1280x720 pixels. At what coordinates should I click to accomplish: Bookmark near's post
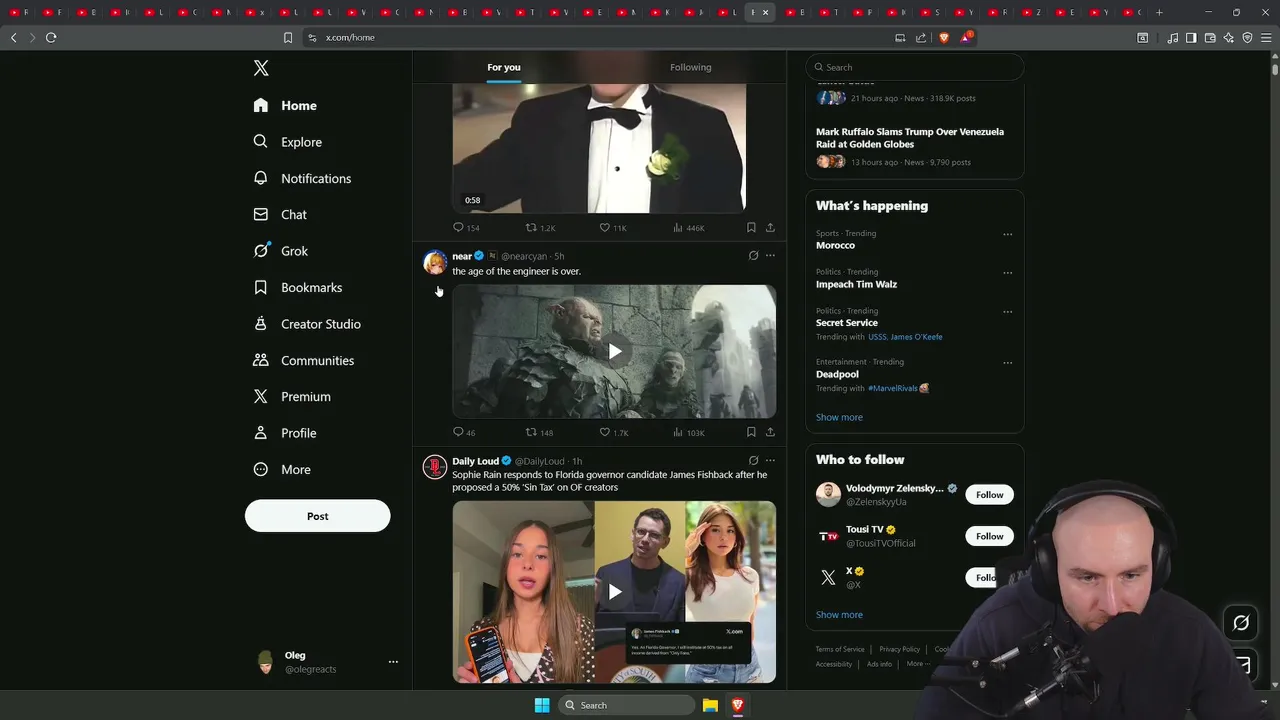tap(751, 432)
